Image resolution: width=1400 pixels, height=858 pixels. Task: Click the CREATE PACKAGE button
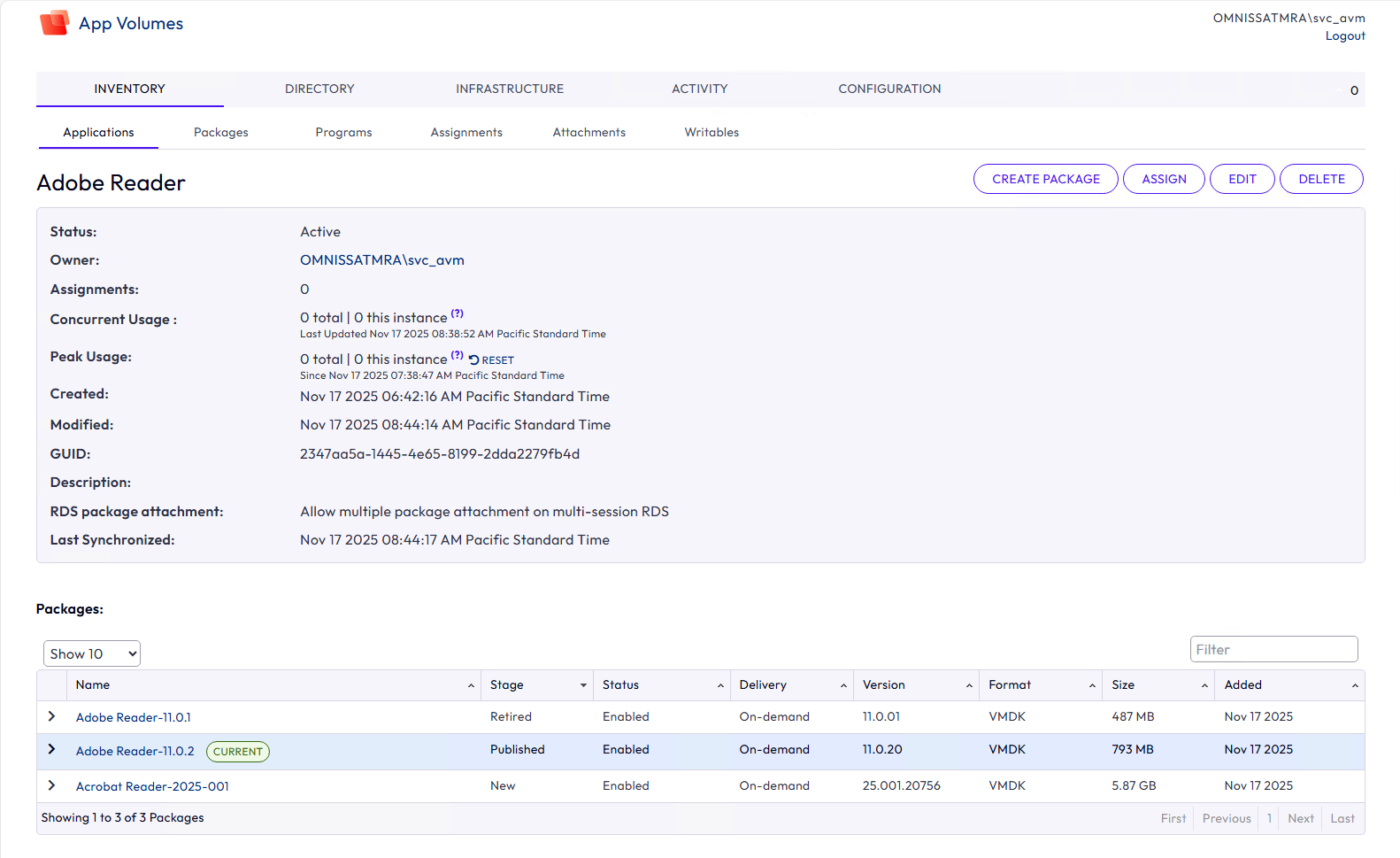(1045, 179)
